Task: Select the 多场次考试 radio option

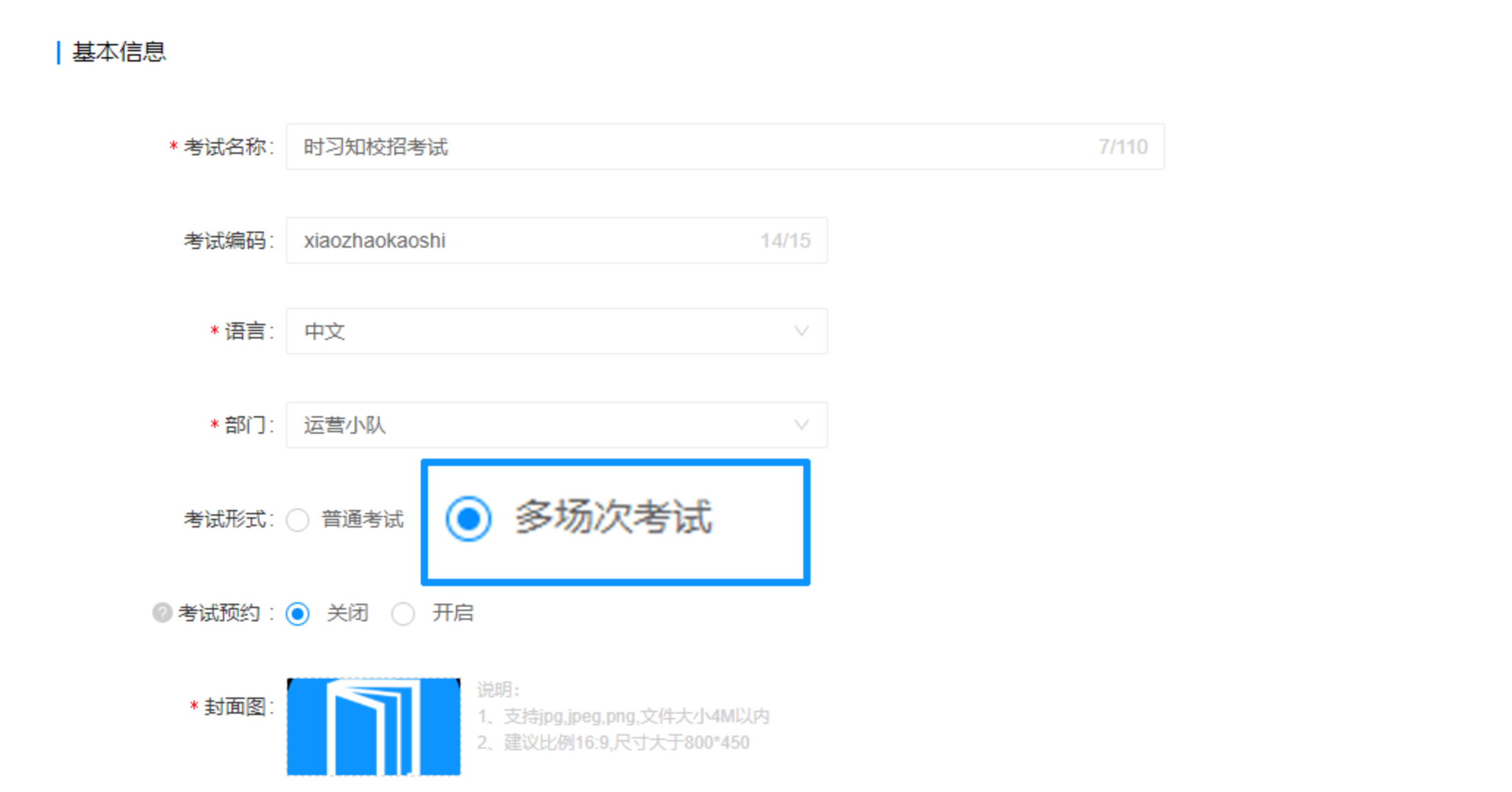Action: pyautogui.click(x=468, y=519)
